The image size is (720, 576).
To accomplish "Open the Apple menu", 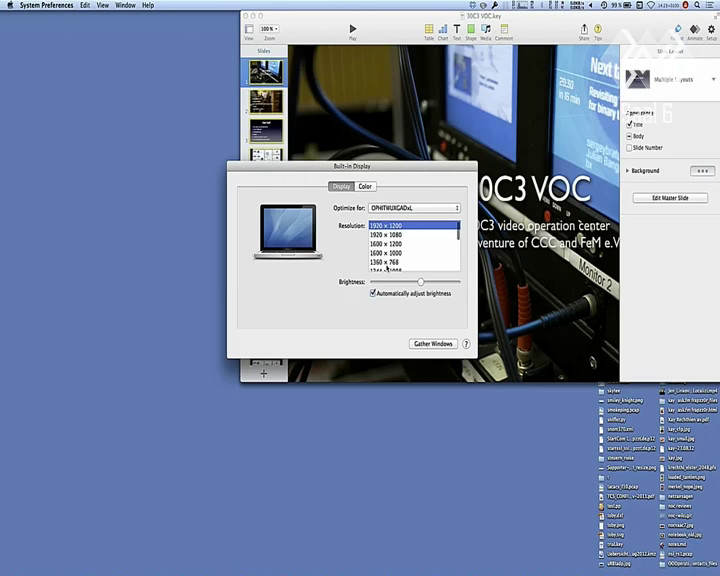I will pos(10,5).
